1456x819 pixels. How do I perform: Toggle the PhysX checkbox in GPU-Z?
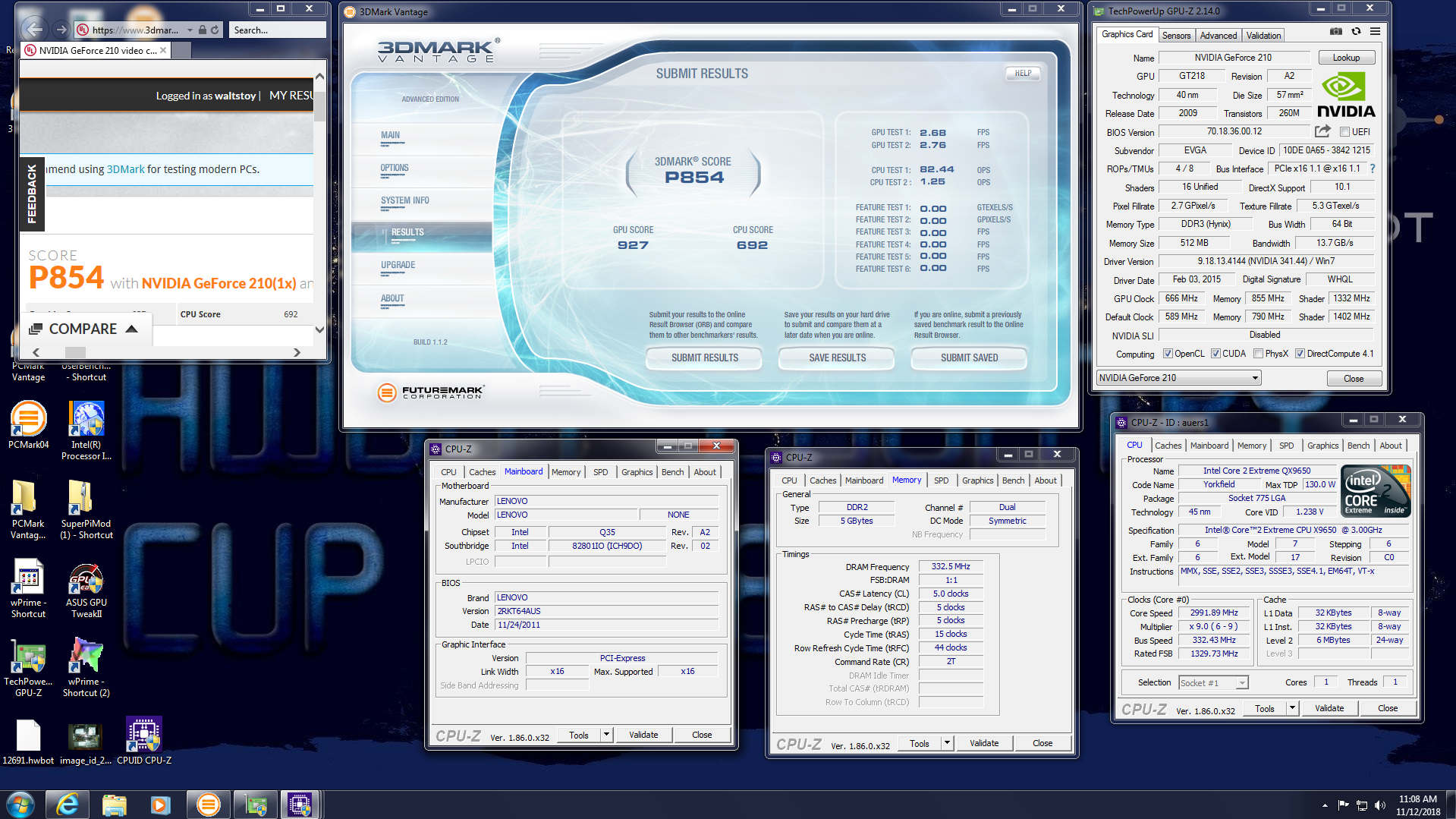pos(1259,354)
